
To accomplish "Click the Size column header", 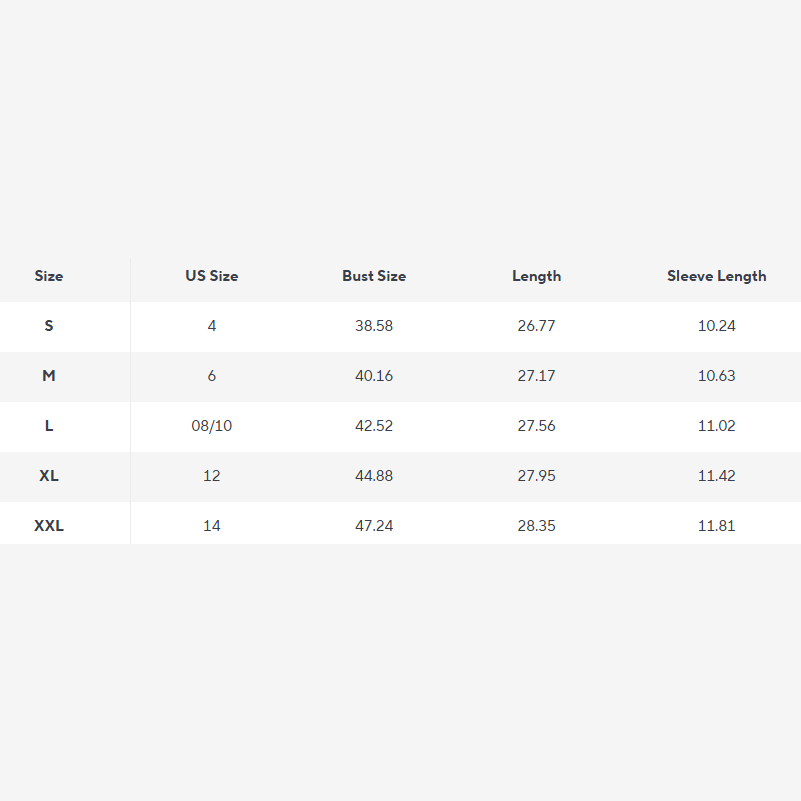I will pos(49,276).
